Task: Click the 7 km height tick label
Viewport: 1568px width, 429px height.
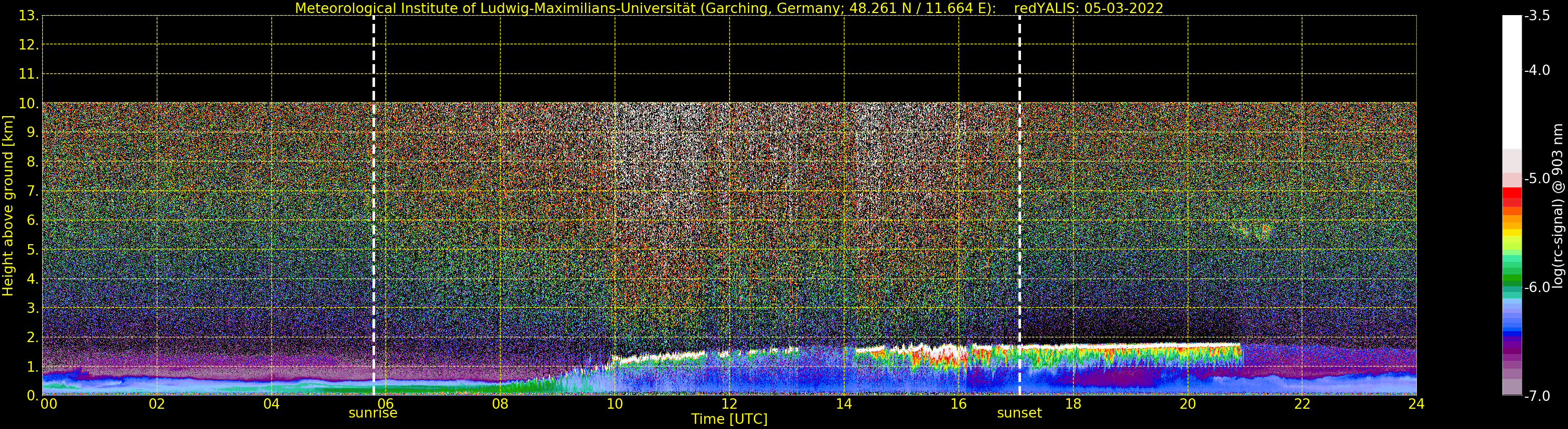Action: pos(32,191)
